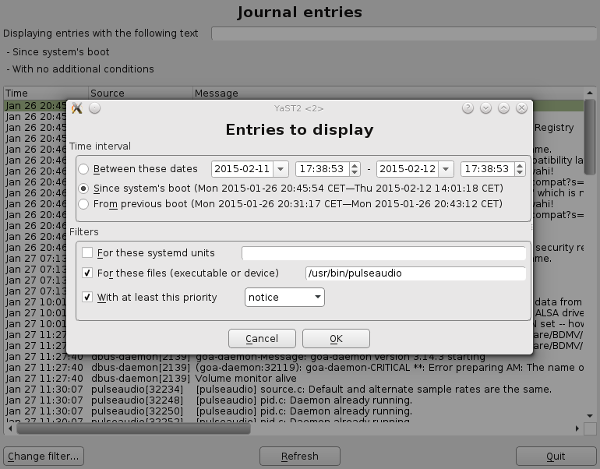Image resolution: width=600 pixels, height=469 pixels.
Task: Click the round pin button in dialog titlebar
Action: tap(94, 107)
